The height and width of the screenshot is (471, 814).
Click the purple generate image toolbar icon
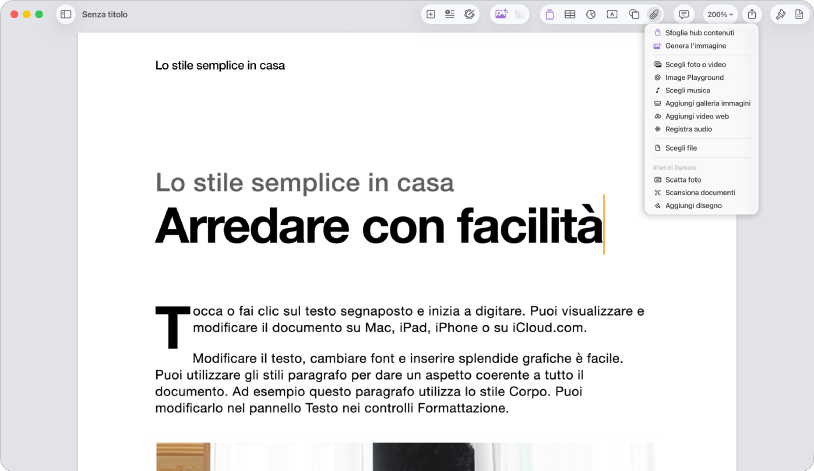(501, 15)
